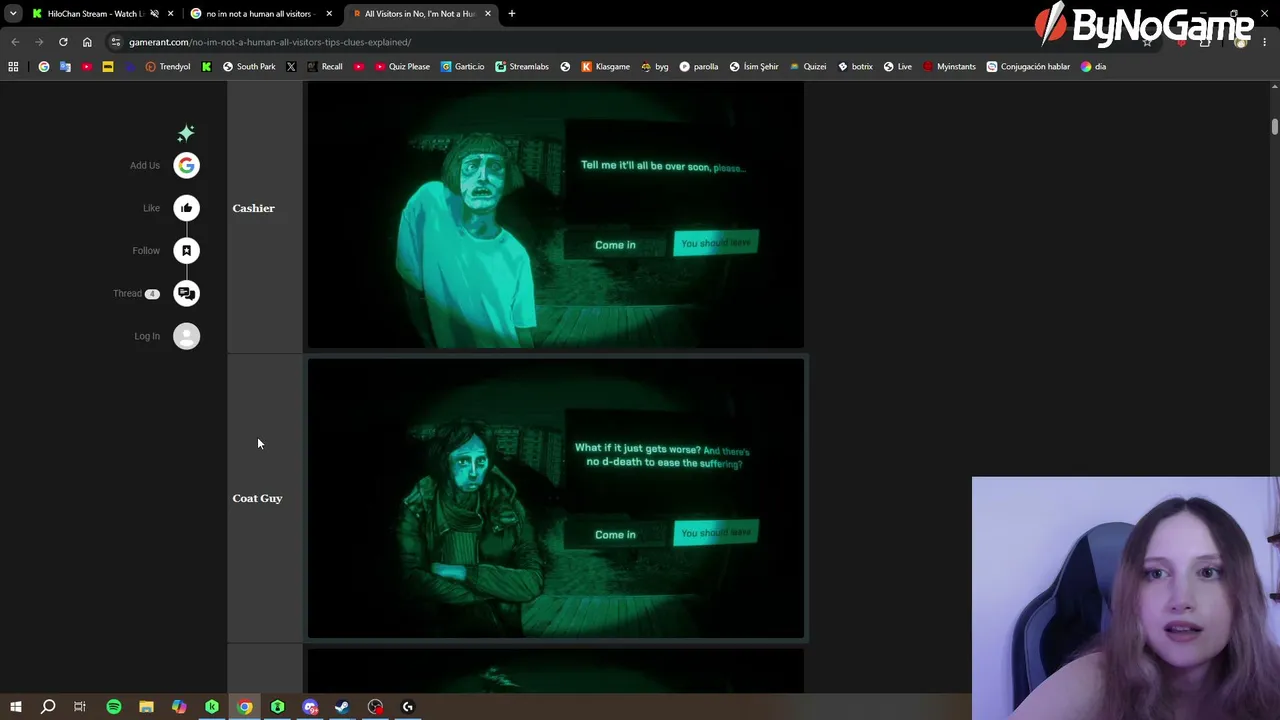Open the Quiz Please bookmark

[x=402, y=67]
